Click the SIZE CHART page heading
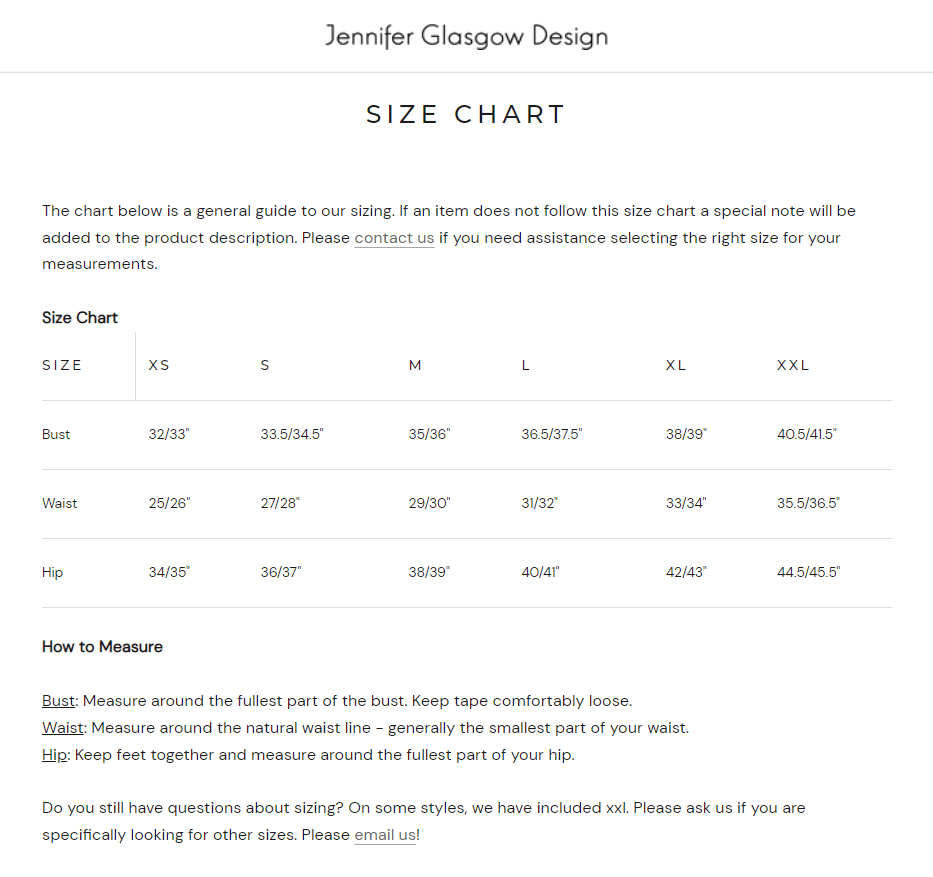Image resolution: width=933 pixels, height=877 pixels. [466, 114]
